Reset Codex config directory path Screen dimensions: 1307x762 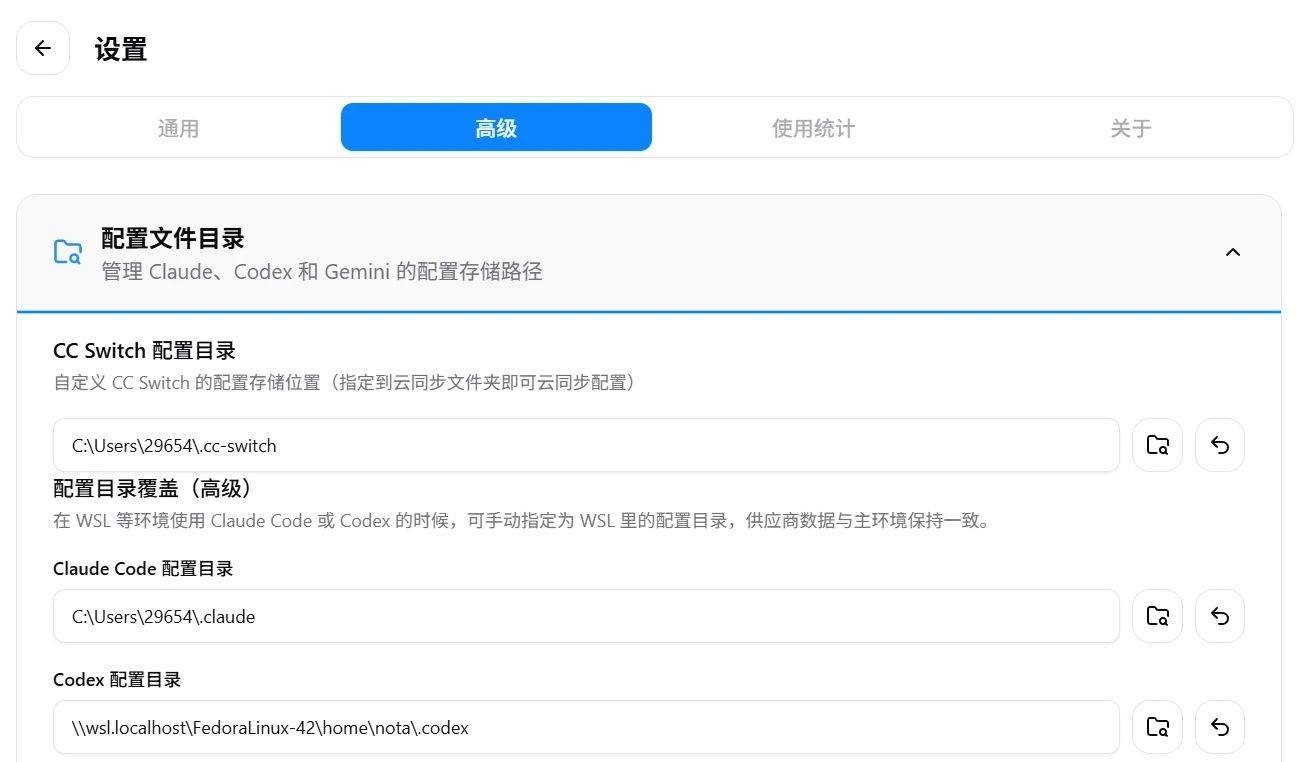[x=1219, y=727]
